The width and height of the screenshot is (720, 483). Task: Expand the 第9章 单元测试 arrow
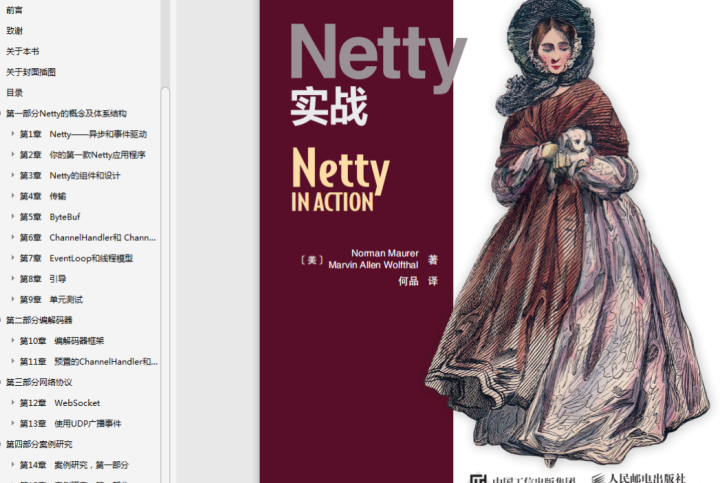coord(12,299)
